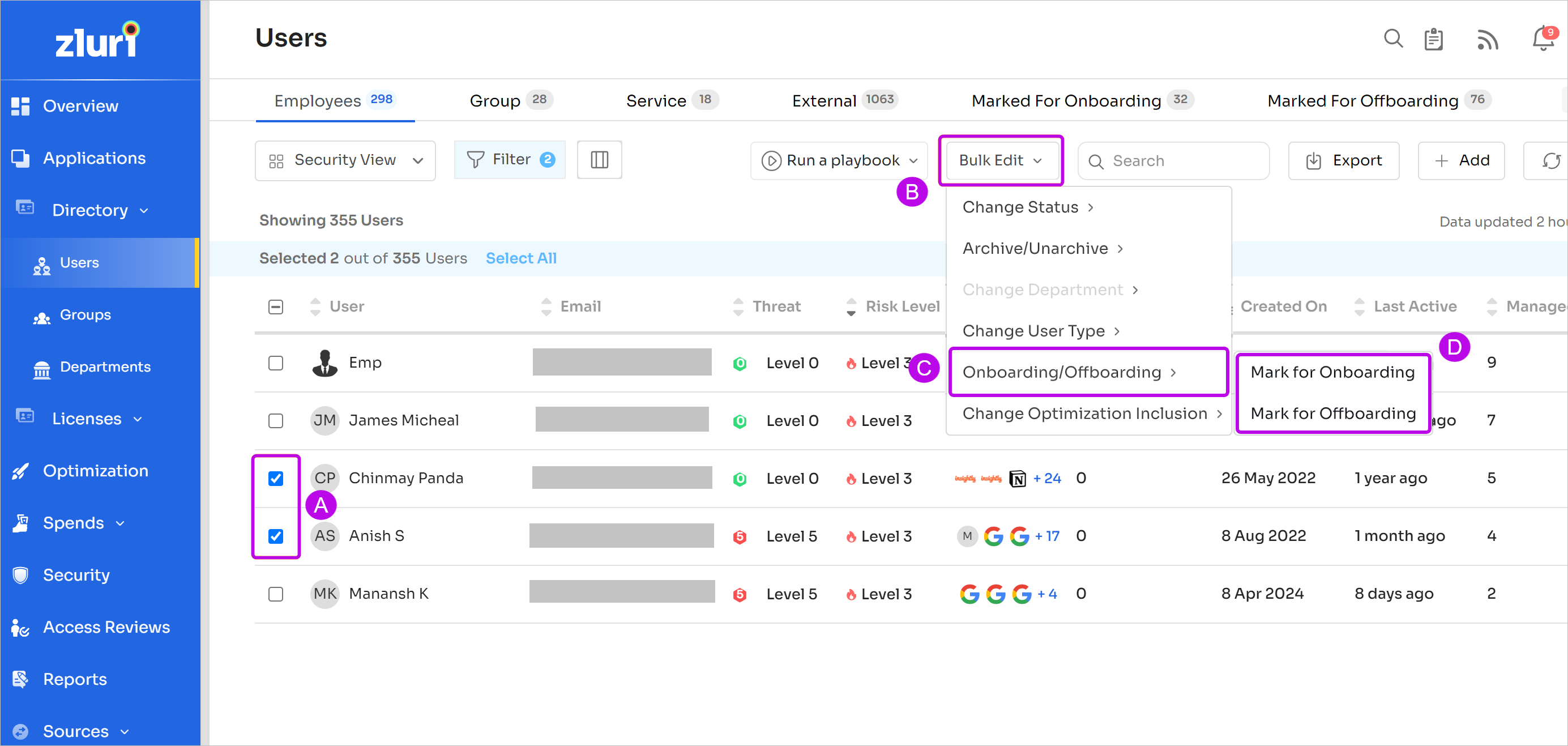The width and height of the screenshot is (1568, 746).
Task: Open the column layout icon button
Action: click(599, 160)
